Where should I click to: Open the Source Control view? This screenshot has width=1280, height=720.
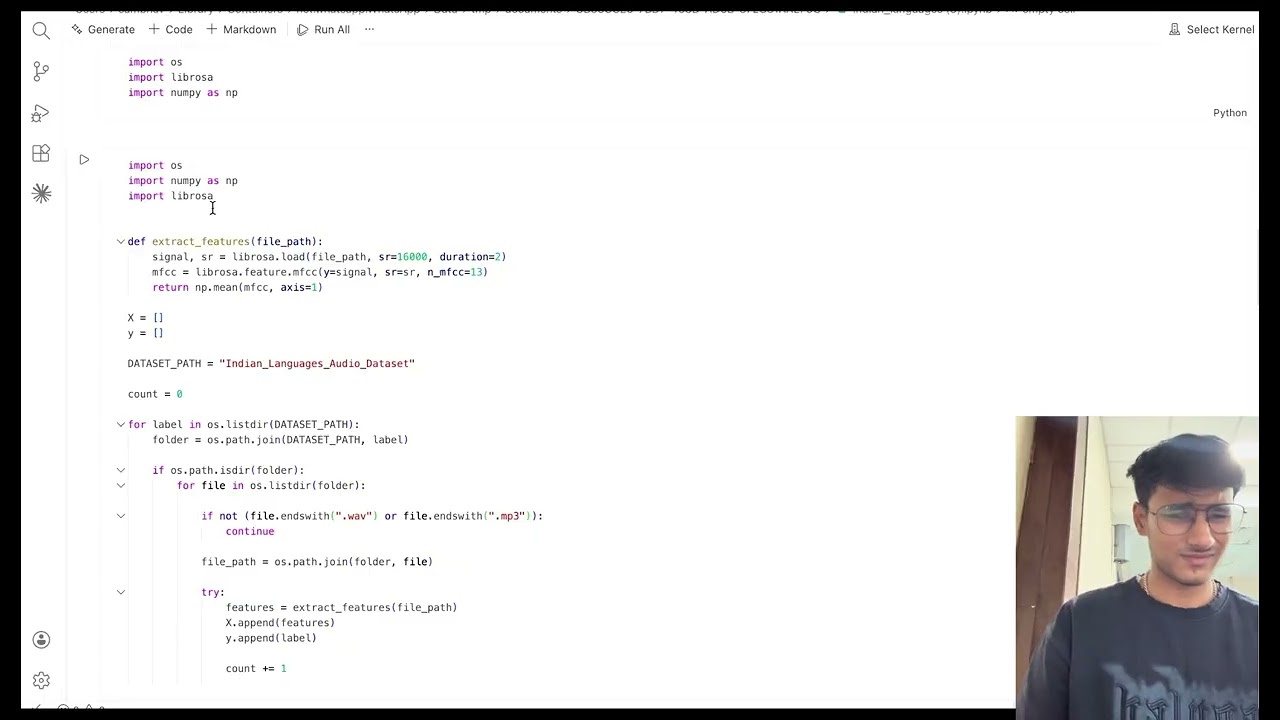click(x=41, y=72)
